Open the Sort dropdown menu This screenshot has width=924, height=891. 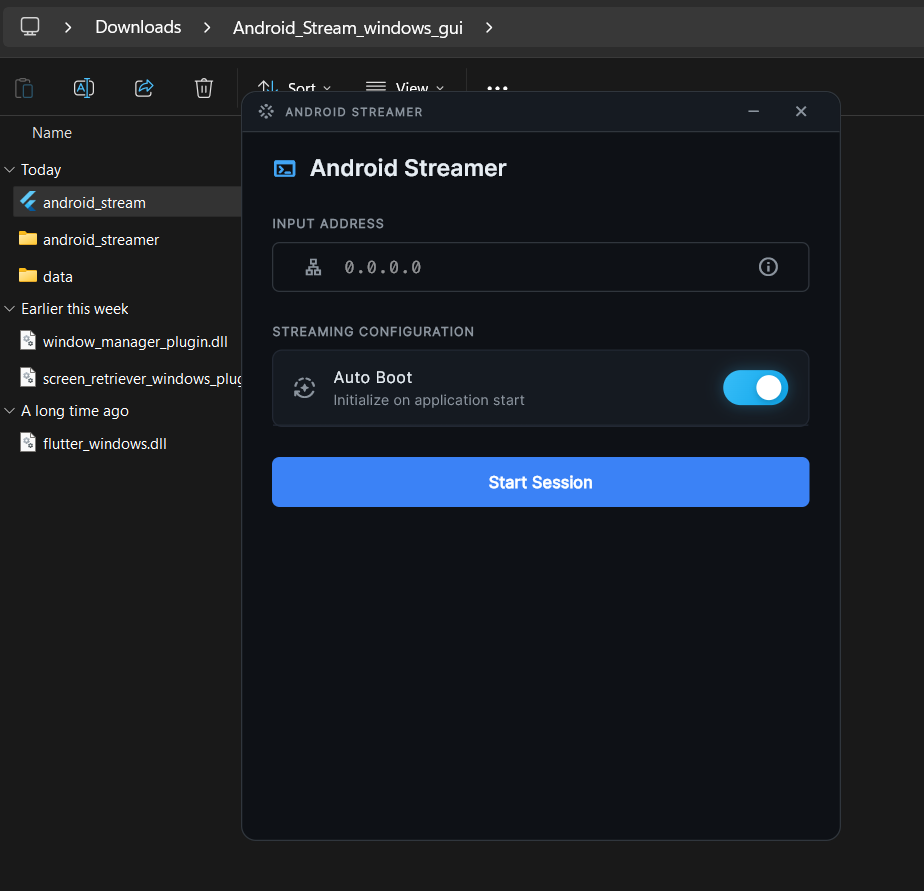(294, 88)
